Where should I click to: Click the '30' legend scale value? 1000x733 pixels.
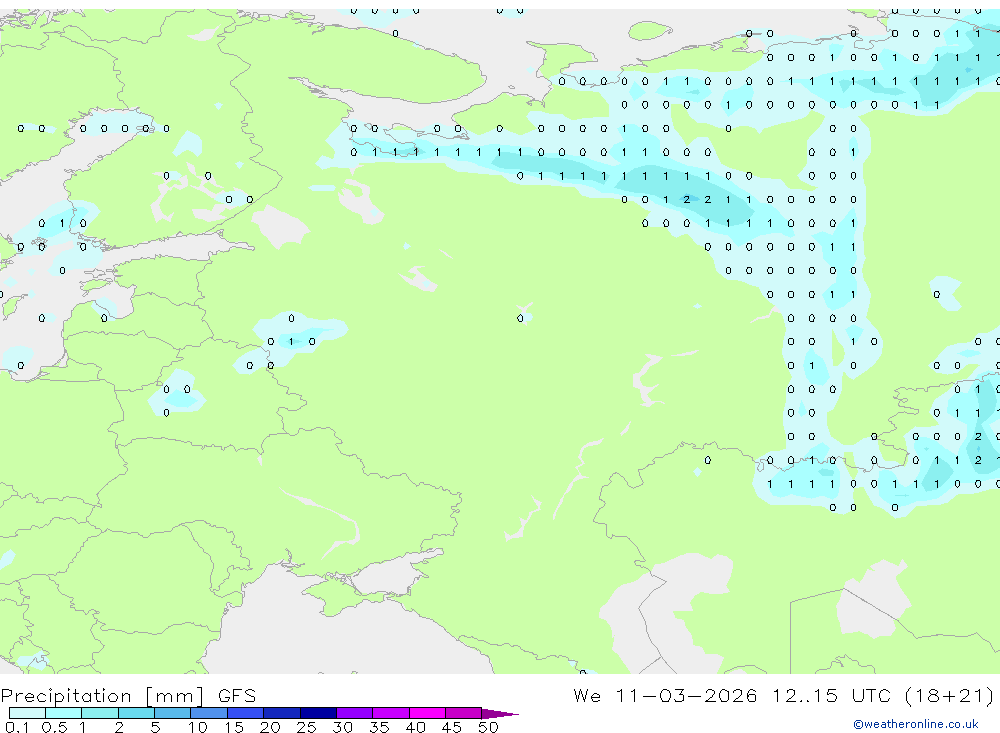(x=342, y=727)
